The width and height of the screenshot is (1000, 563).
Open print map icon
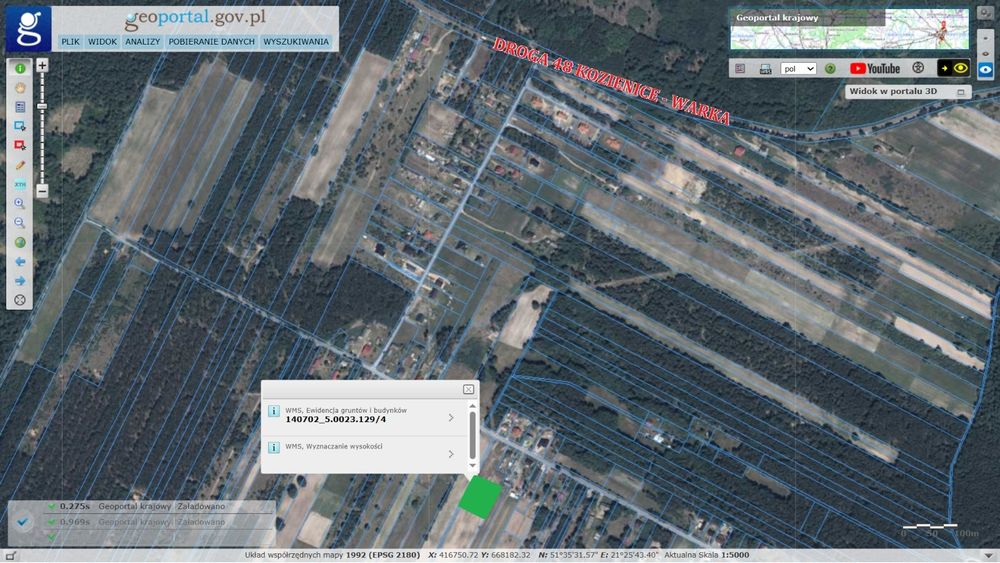point(765,69)
